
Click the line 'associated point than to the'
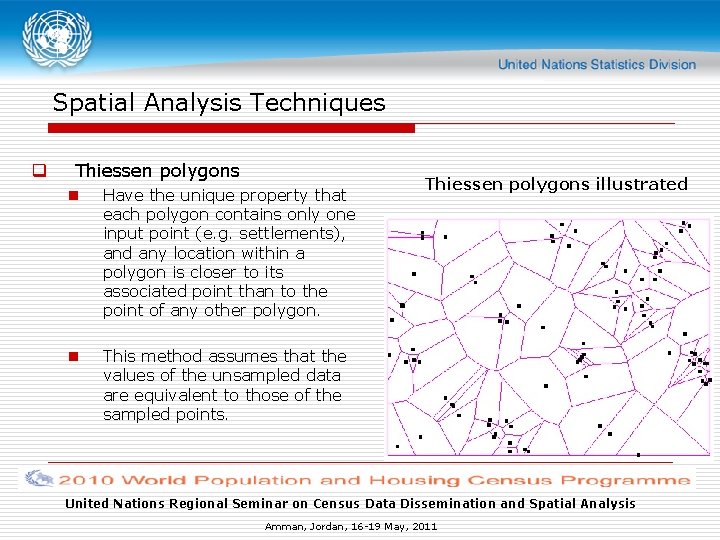(215, 291)
